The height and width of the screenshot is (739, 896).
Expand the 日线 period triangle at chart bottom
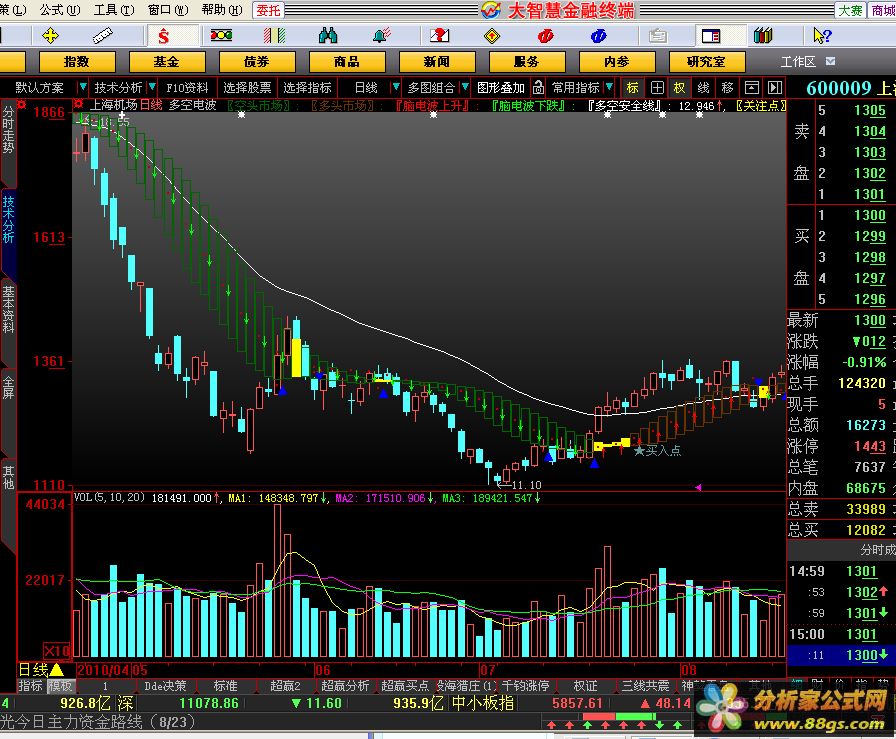click(x=57, y=669)
